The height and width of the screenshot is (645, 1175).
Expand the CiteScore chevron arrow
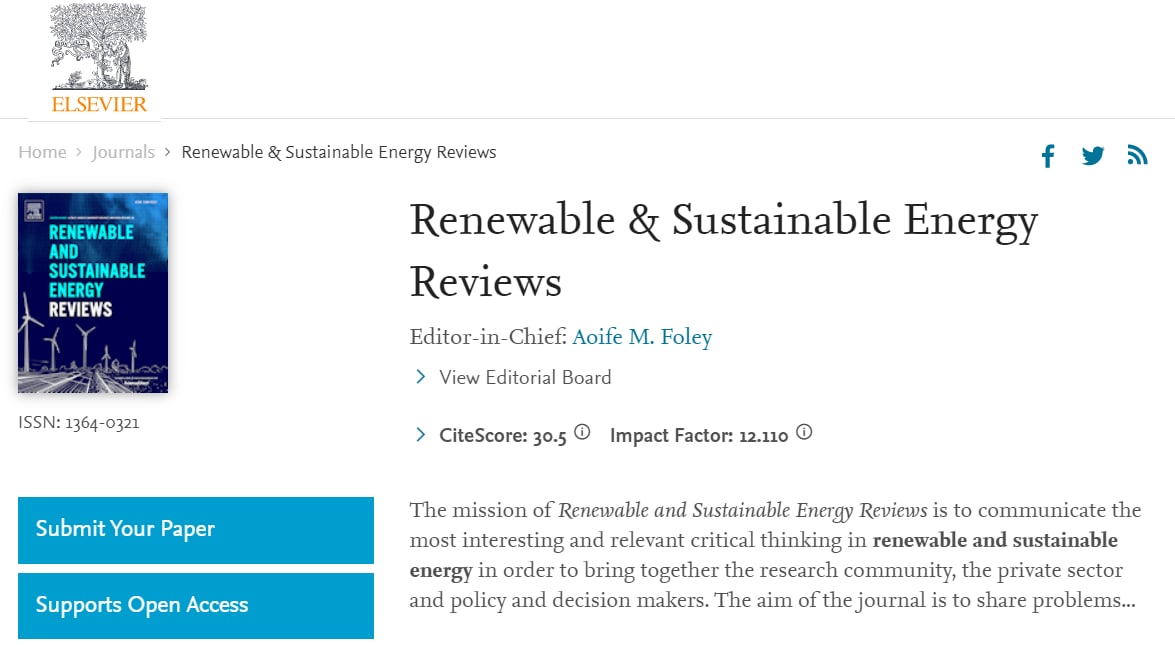coord(421,435)
